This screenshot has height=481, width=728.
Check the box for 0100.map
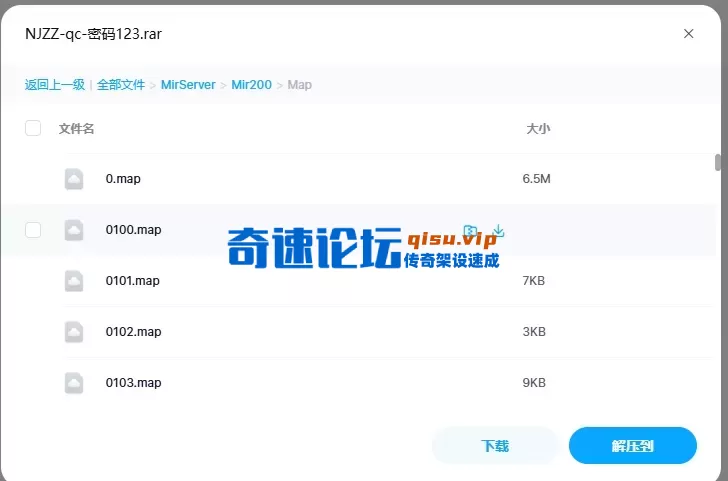pyautogui.click(x=33, y=230)
